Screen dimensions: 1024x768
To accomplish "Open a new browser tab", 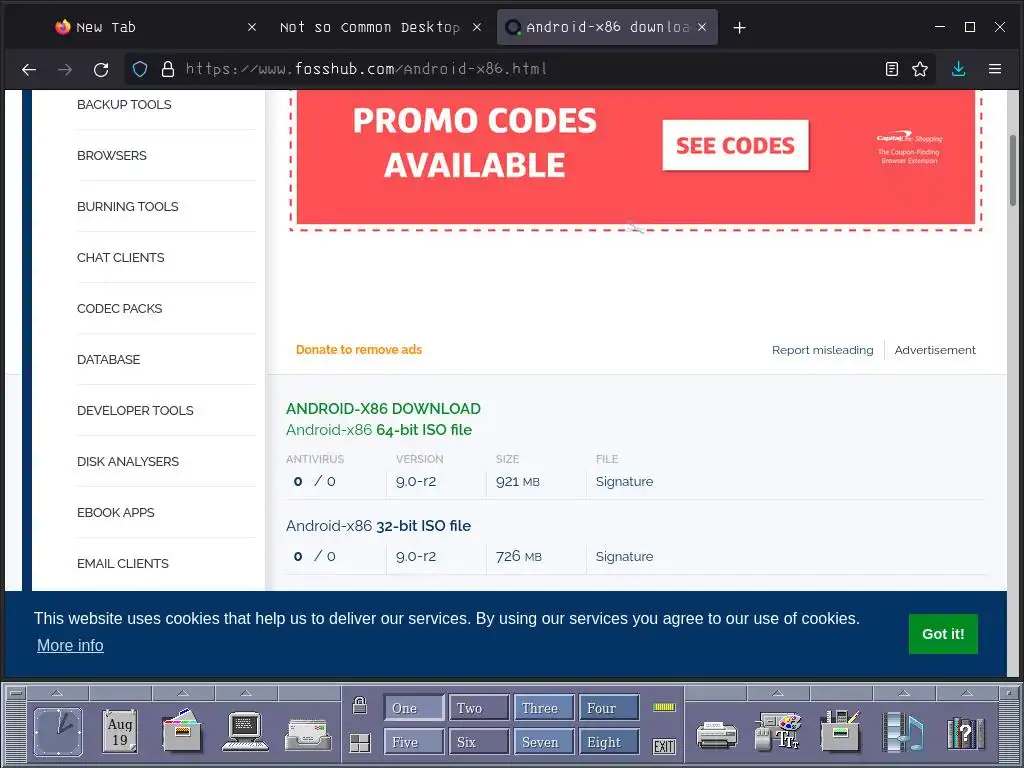I will 739,27.
